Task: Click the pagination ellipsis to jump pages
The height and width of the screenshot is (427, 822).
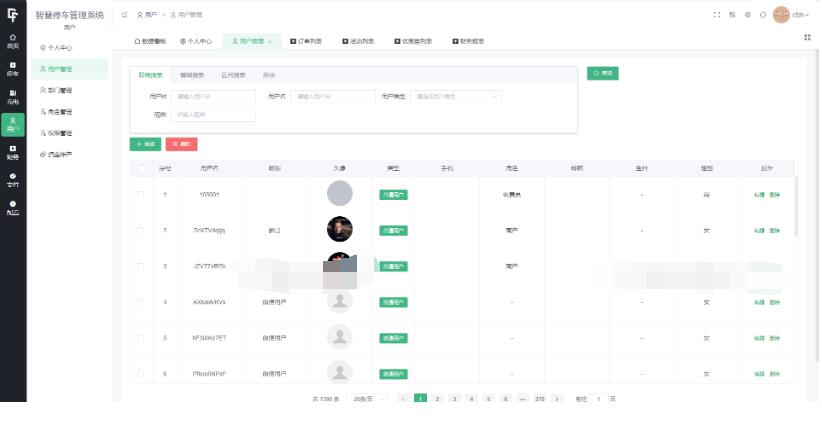Action: click(523, 399)
